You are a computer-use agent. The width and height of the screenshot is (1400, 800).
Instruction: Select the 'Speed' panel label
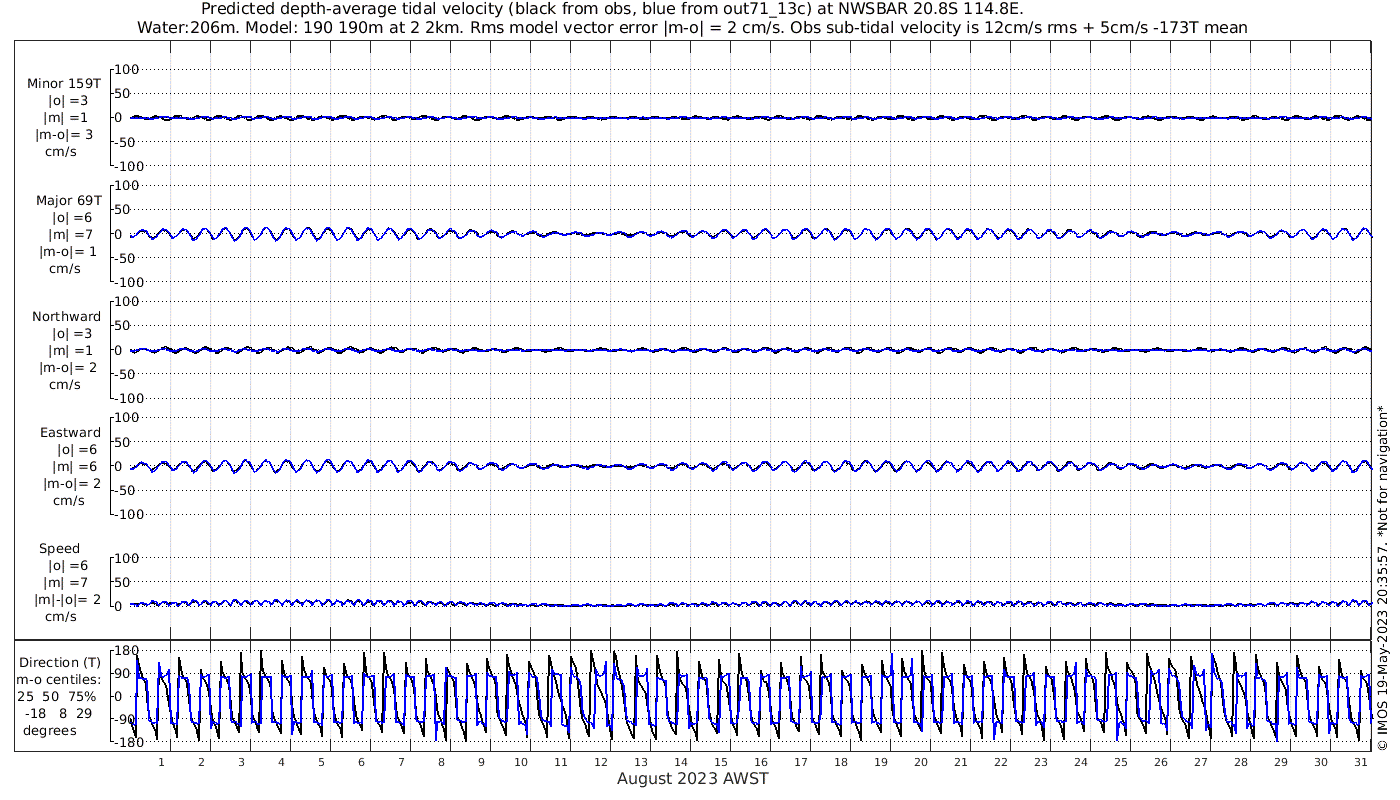60,548
